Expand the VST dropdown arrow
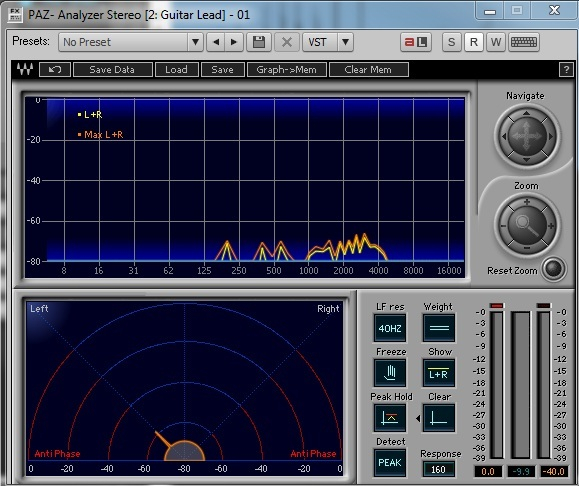The height and width of the screenshot is (486, 579). coord(345,42)
